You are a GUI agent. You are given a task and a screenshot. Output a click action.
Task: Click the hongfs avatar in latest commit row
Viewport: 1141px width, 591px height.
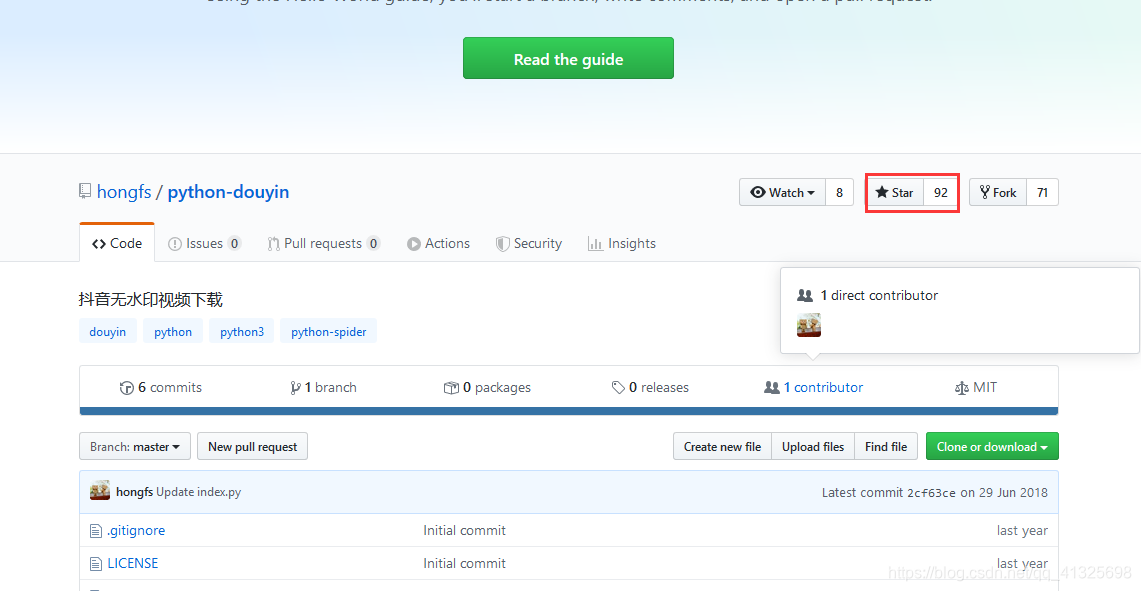(x=100, y=491)
